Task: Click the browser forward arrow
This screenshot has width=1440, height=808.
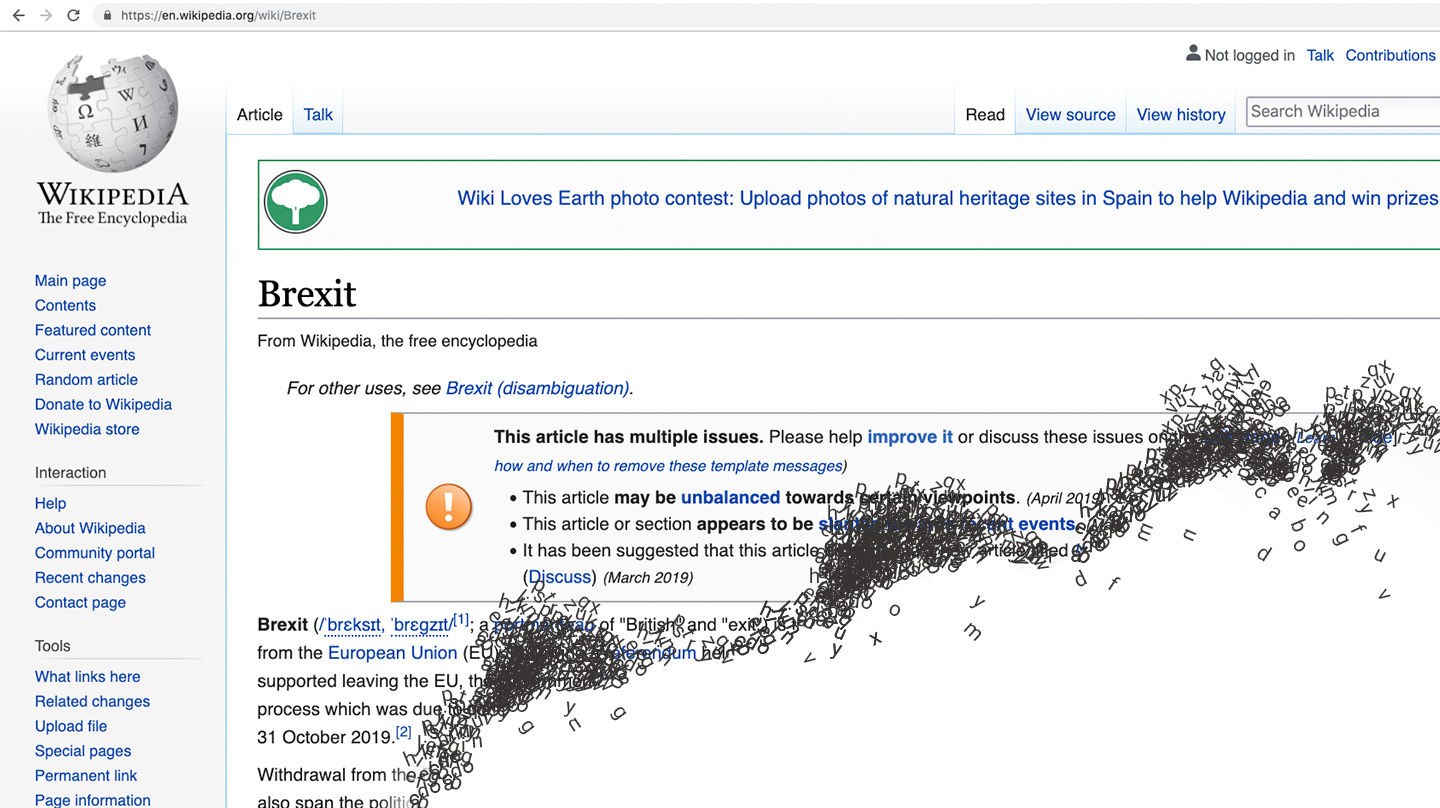Action: tap(46, 15)
